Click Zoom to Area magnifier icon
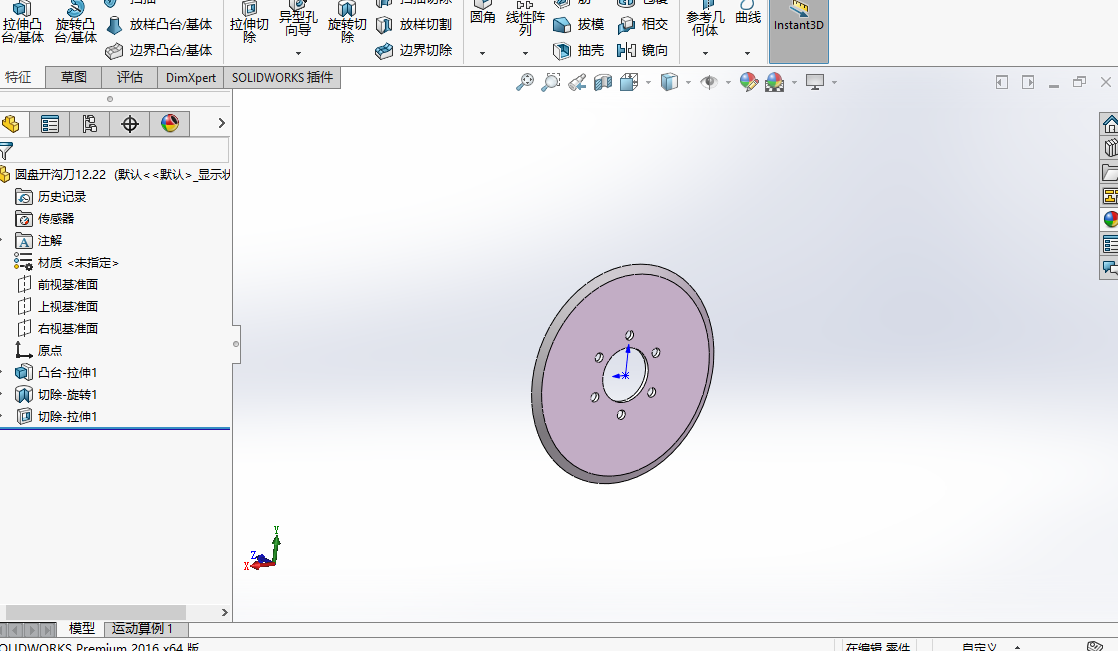The image size is (1118, 651). (x=550, y=82)
